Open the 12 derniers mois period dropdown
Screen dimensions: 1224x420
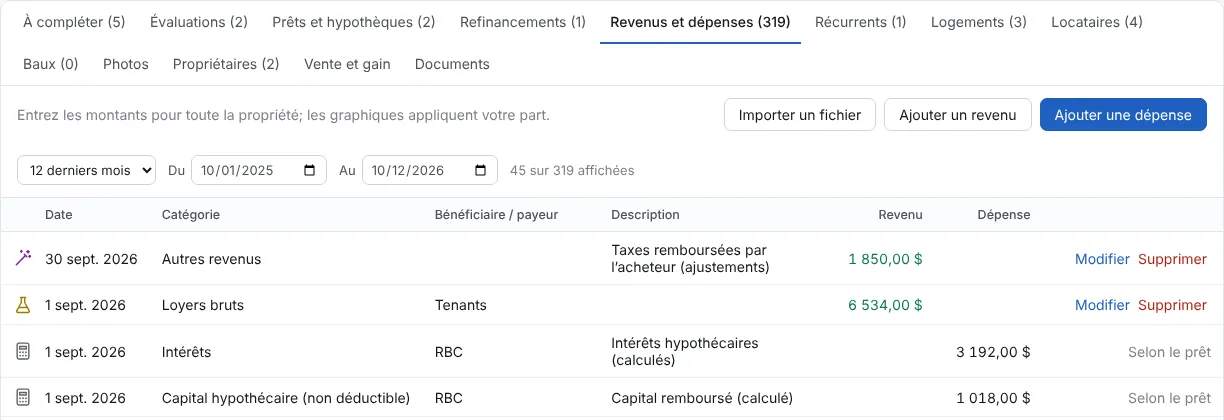click(86, 170)
